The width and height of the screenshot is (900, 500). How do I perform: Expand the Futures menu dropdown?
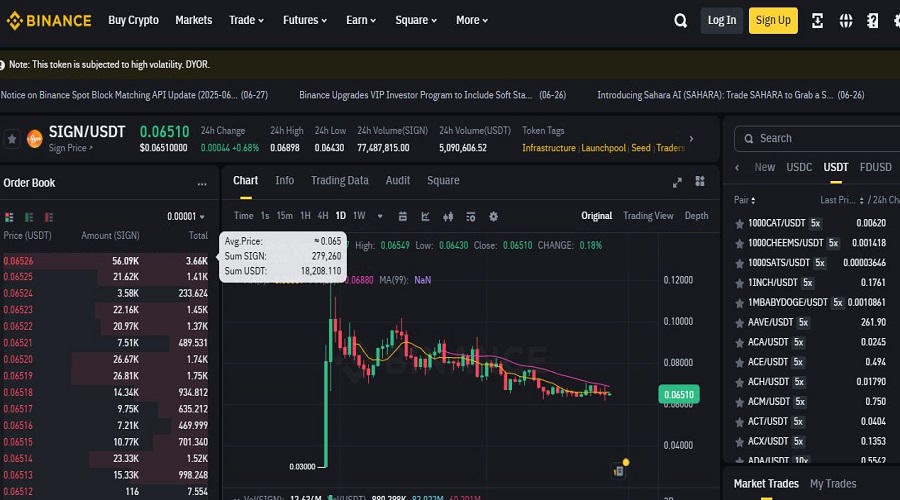pos(305,20)
